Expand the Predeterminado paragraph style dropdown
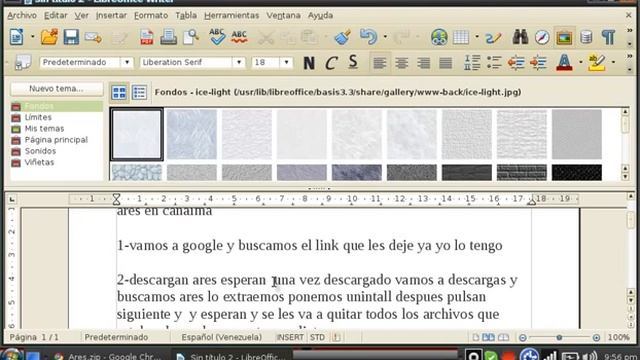Viewport: 640px width, 360px height. [127, 62]
